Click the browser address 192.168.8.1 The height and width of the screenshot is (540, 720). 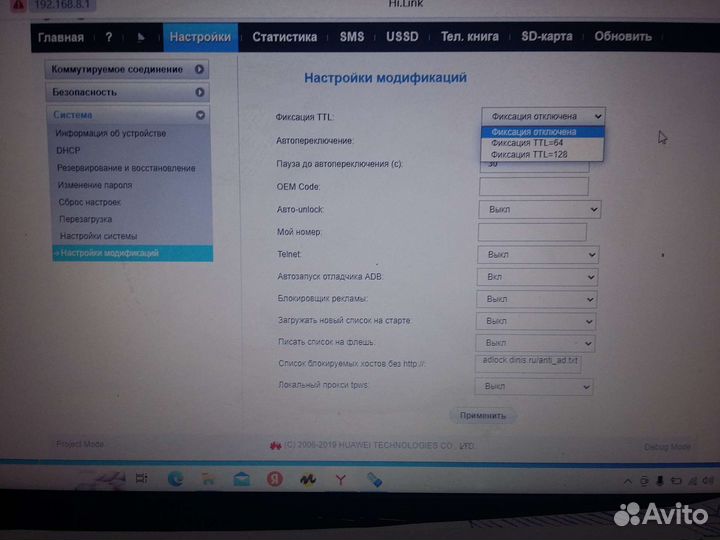coord(62,5)
